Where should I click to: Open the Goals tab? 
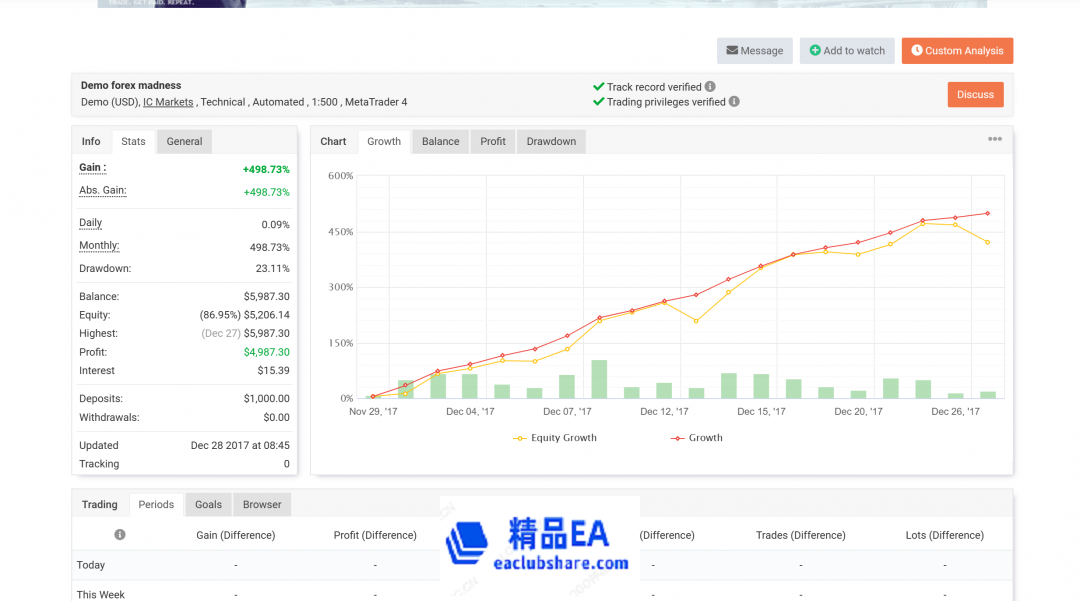pos(209,505)
